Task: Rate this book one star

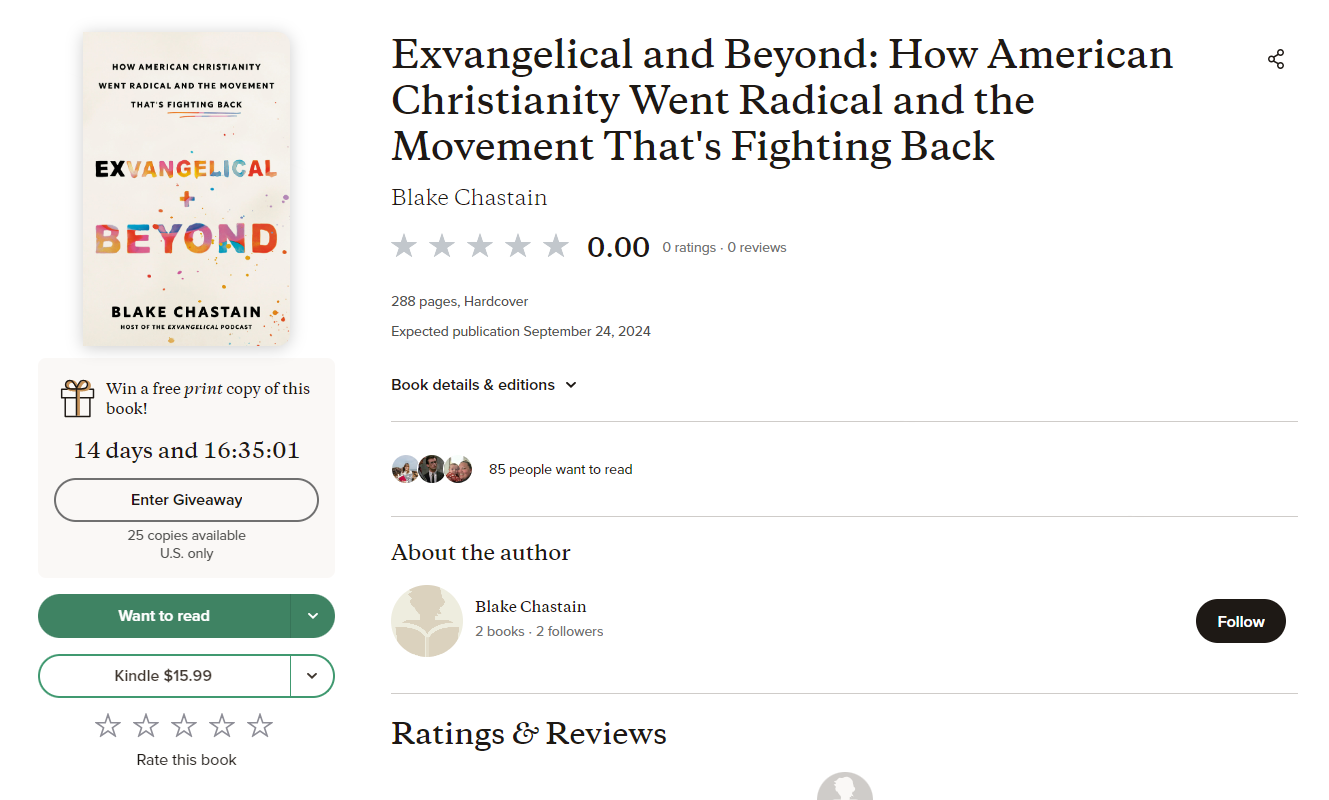Action: [x=108, y=726]
